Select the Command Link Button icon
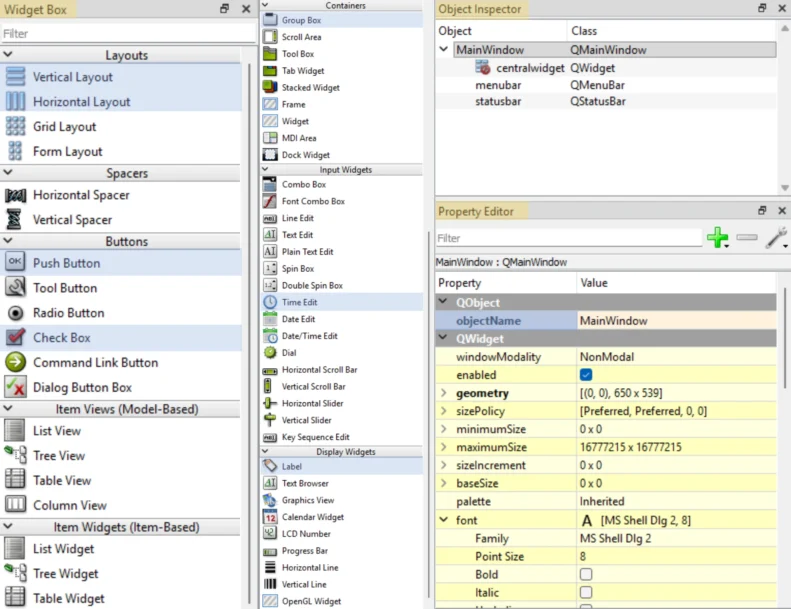791x609 pixels. point(15,362)
